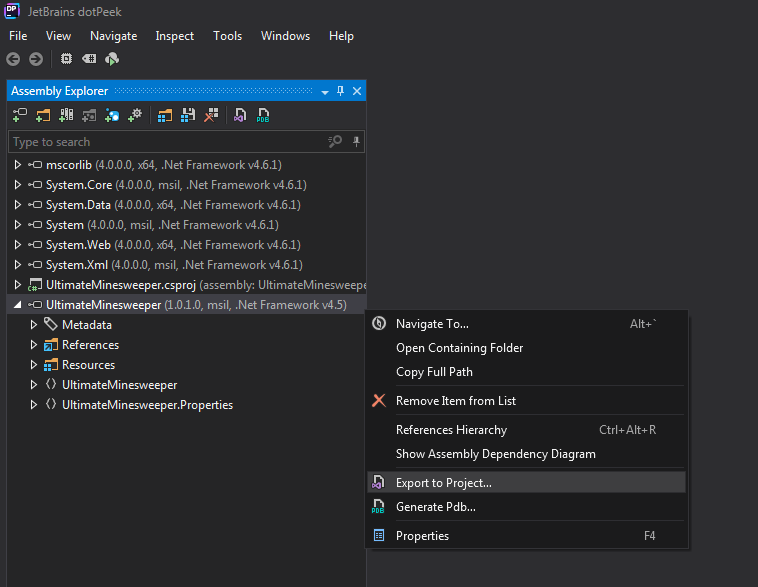Click the Explore Running Processes gear icon

135,115
